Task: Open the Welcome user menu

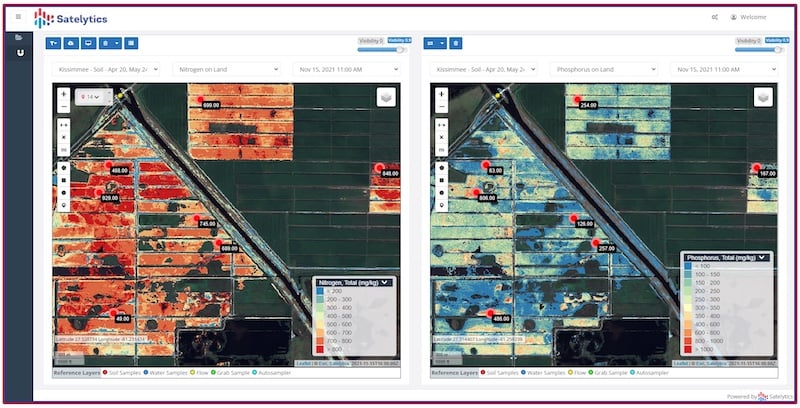Action: coord(751,17)
